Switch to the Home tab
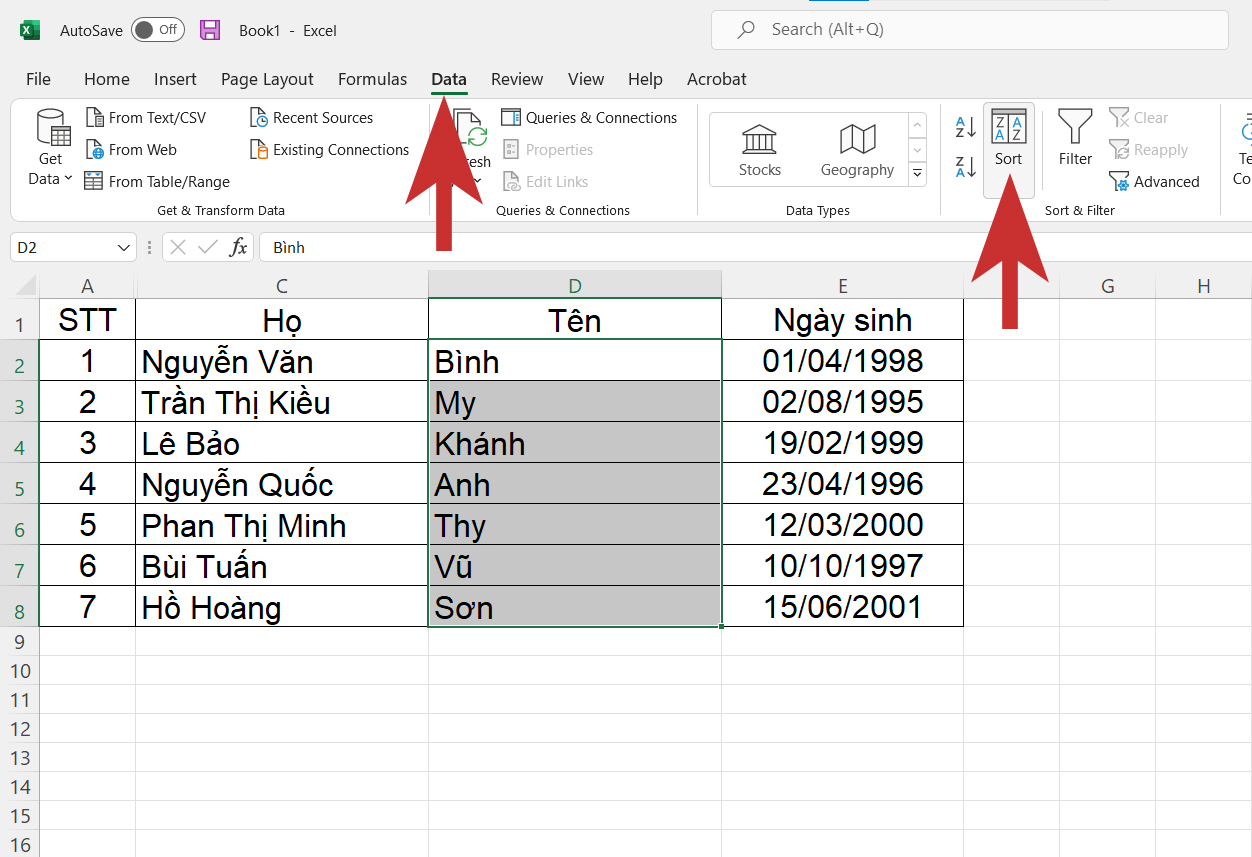The height and width of the screenshot is (857, 1252). pos(107,79)
